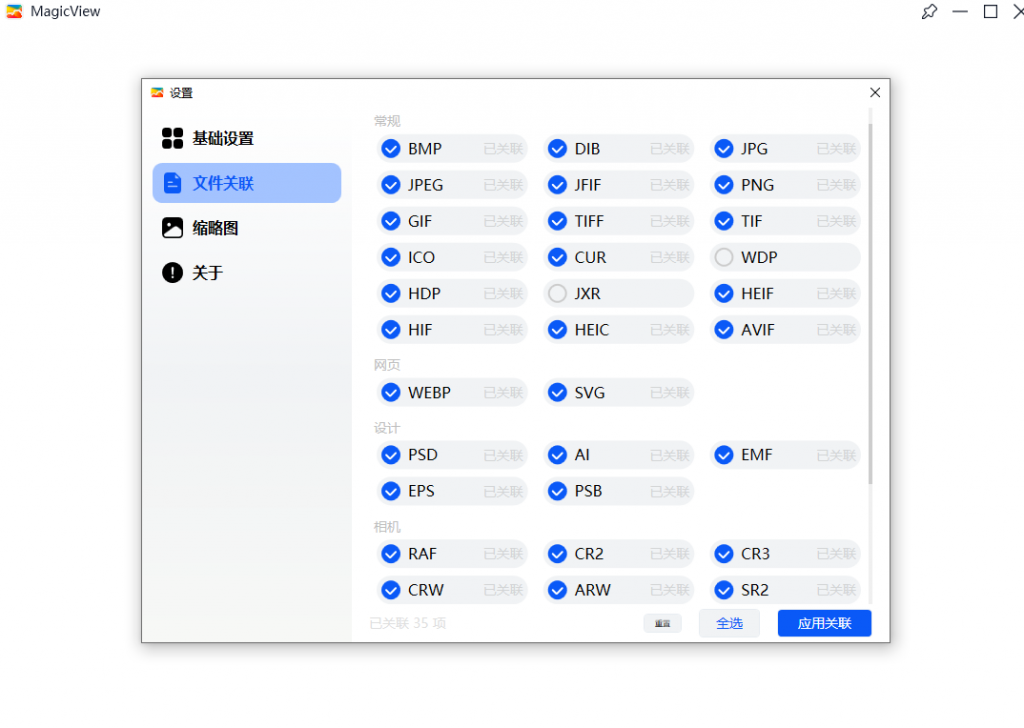Click the 关于 exclamation icon
Screen dimensions: 1024x728
point(172,272)
